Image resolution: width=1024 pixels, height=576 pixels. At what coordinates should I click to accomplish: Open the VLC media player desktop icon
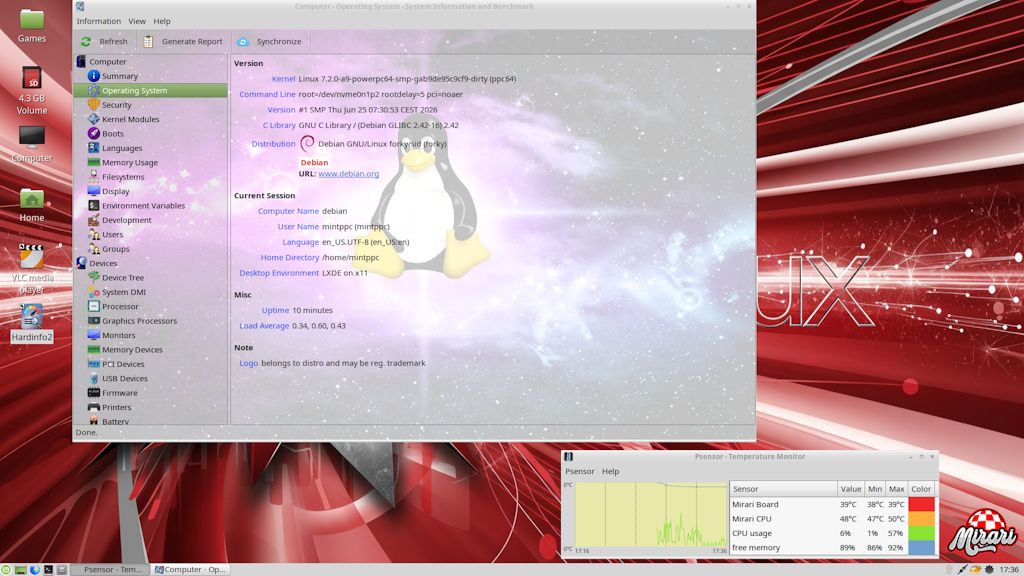tap(31, 268)
